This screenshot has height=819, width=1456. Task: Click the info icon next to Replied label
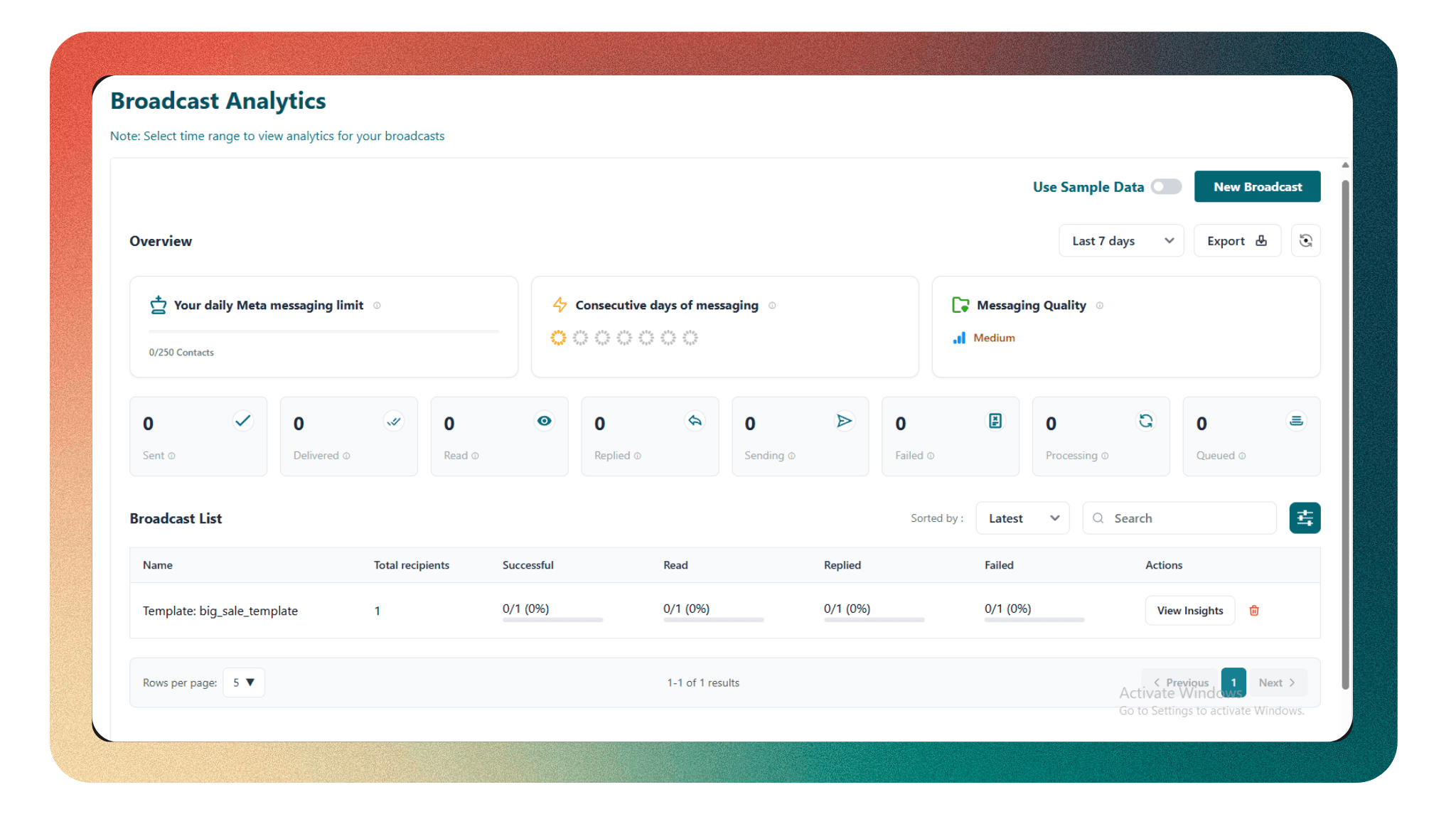637,456
